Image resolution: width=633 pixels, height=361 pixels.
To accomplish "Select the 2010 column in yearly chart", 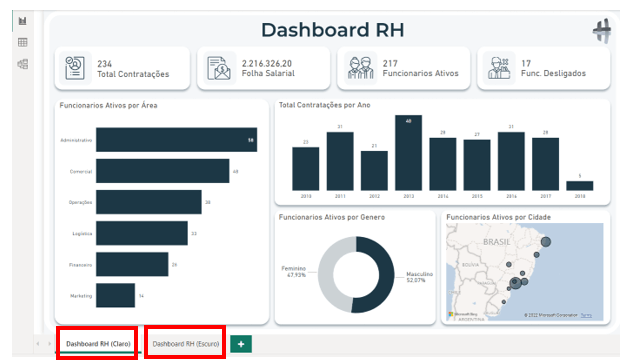I will coord(306,169).
